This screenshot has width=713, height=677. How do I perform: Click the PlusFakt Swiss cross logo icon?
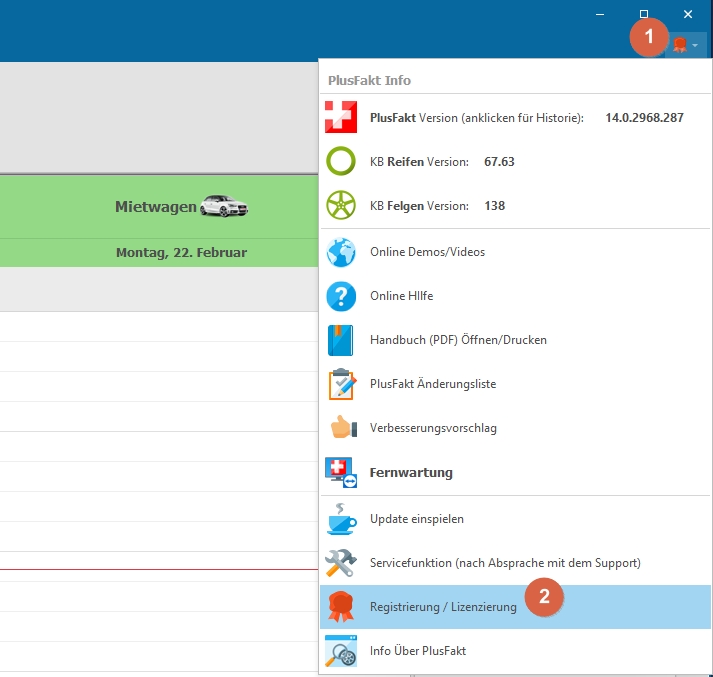(341, 117)
